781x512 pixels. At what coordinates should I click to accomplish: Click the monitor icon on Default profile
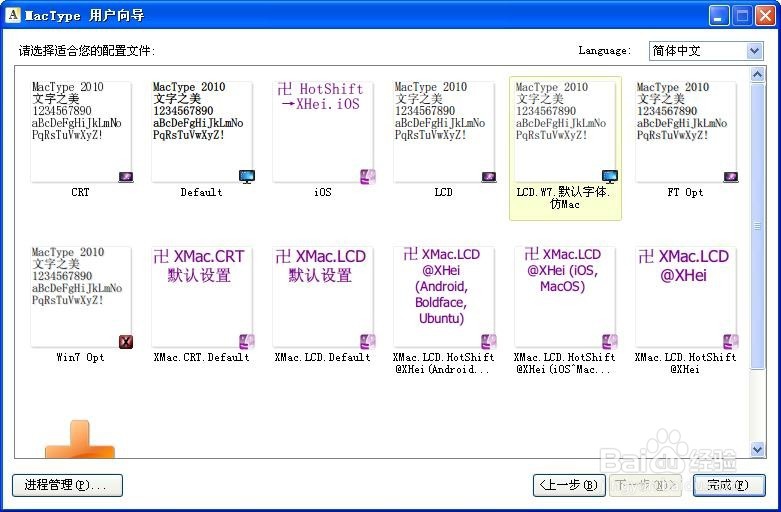point(247,176)
